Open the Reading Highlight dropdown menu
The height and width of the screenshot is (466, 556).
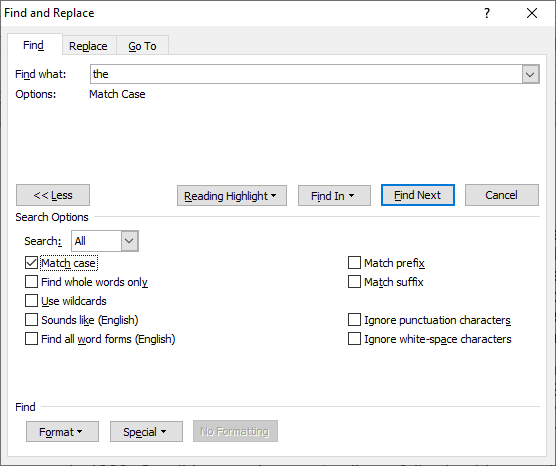coord(232,195)
